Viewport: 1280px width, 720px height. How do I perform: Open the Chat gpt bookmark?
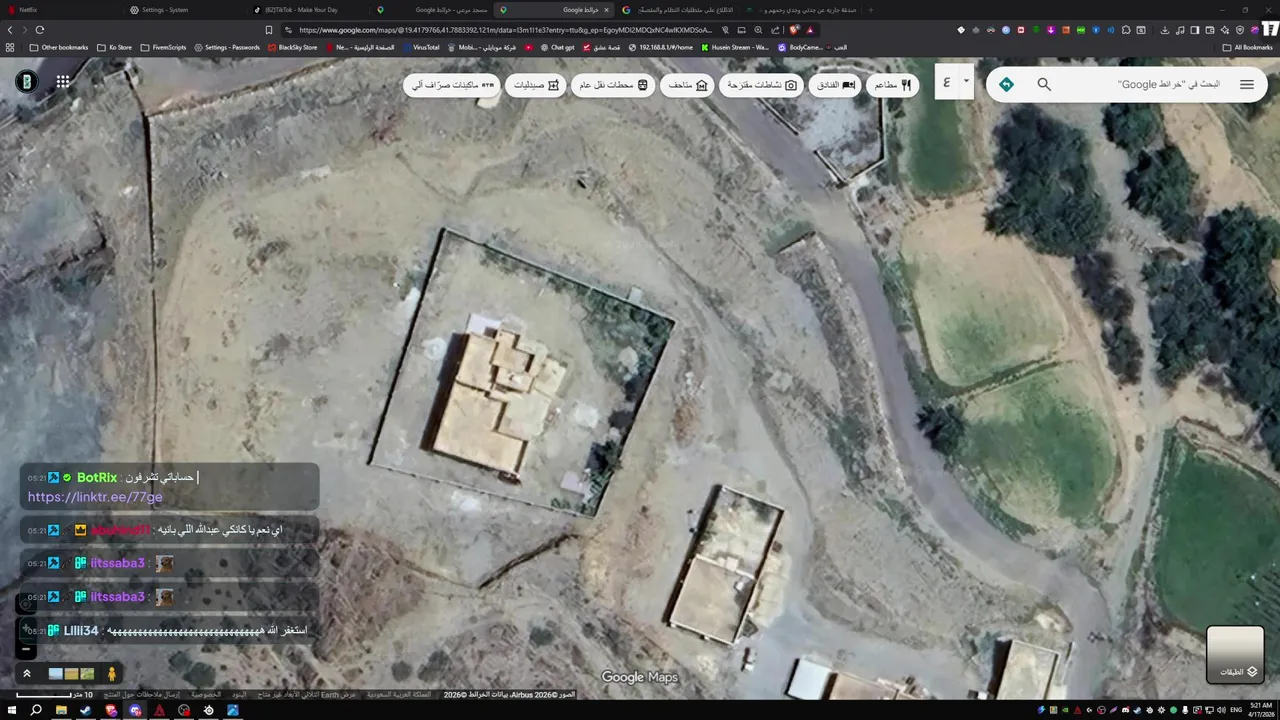coord(558,47)
